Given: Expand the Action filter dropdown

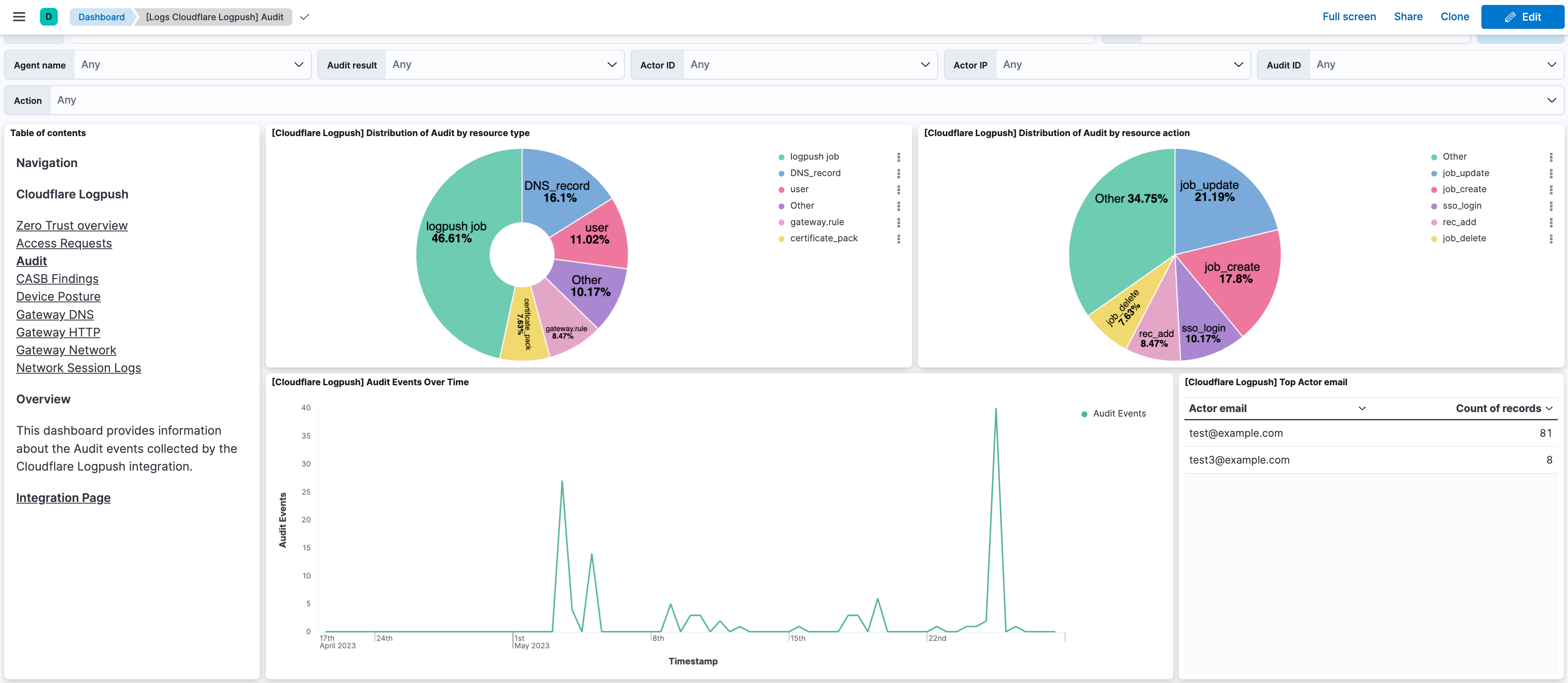Looking at the screenshot, I should pos(1552,100).
